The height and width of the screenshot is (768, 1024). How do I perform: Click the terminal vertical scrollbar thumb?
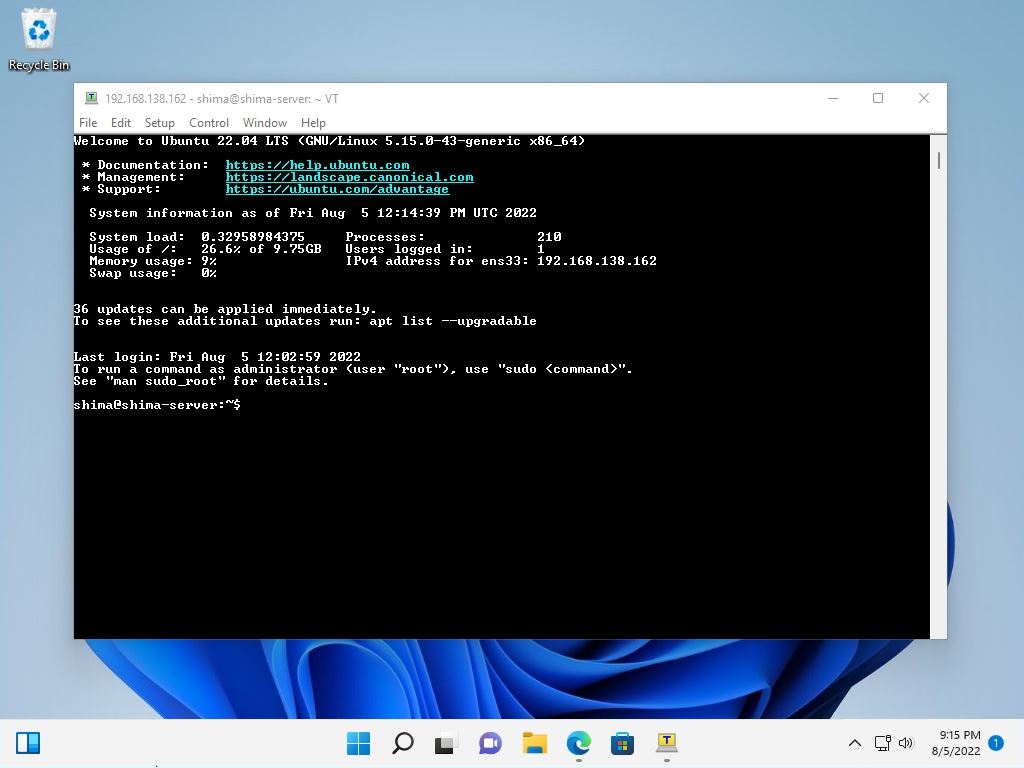coord(938,160)
